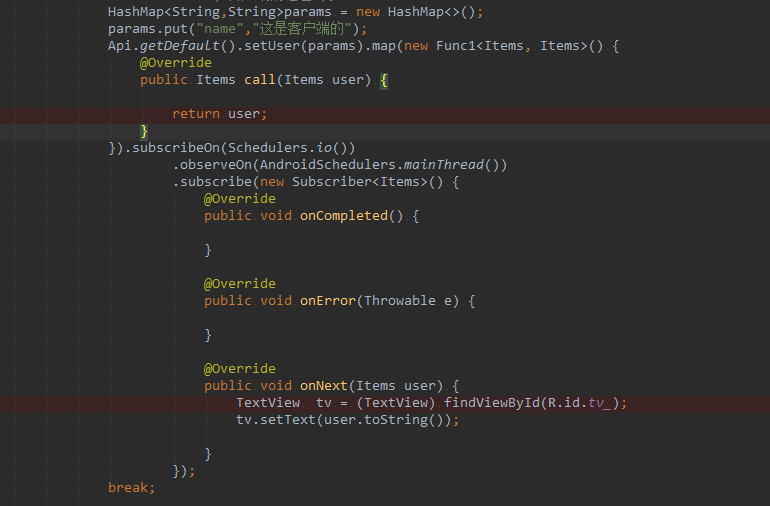This screenshot has height=506, width=770.
Task: Click 'onNext(Items user)' method signature
Action: tap(372, 386)
